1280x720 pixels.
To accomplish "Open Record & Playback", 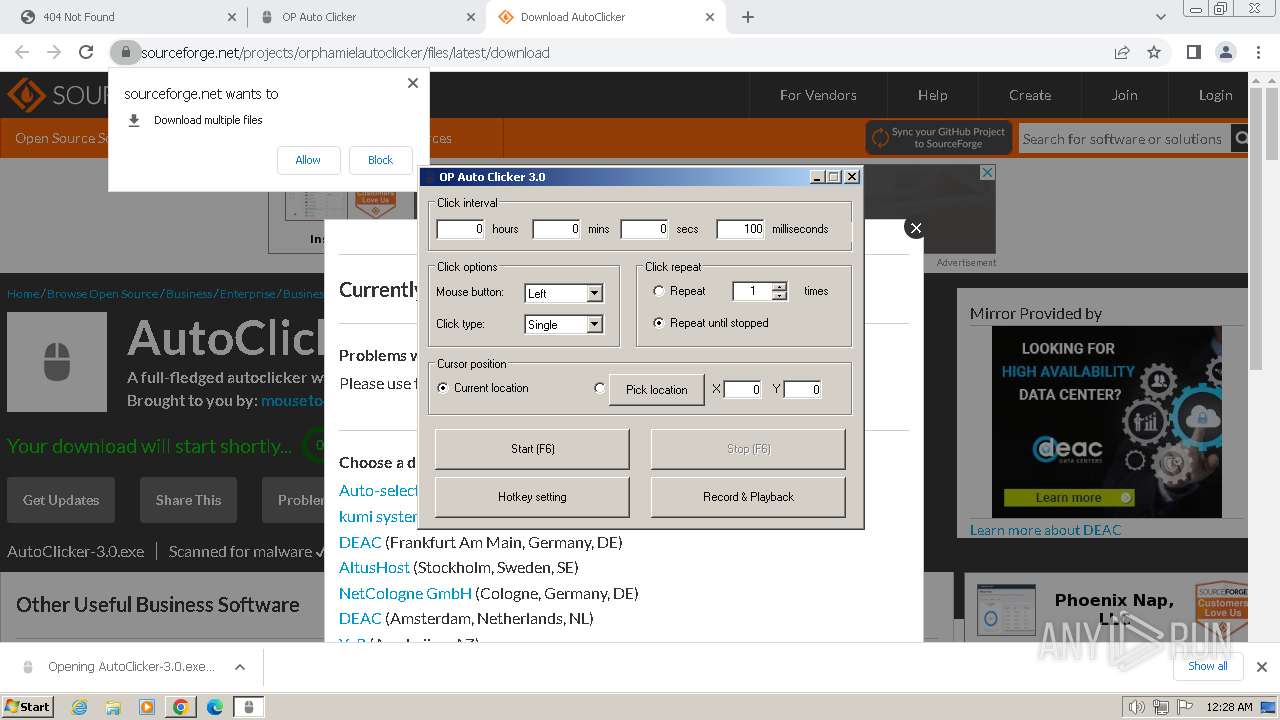I will point(748,497).
